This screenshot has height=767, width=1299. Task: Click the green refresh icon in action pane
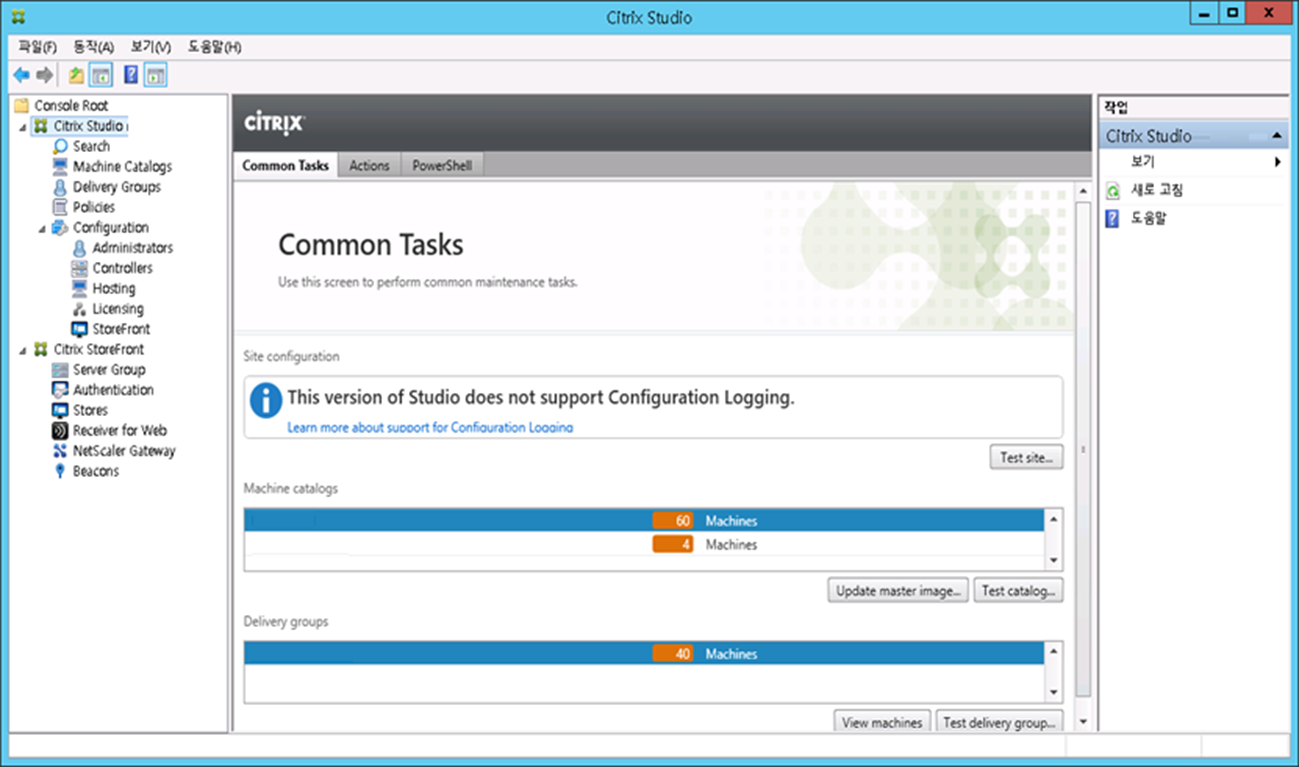click(x=1112, y=190)
